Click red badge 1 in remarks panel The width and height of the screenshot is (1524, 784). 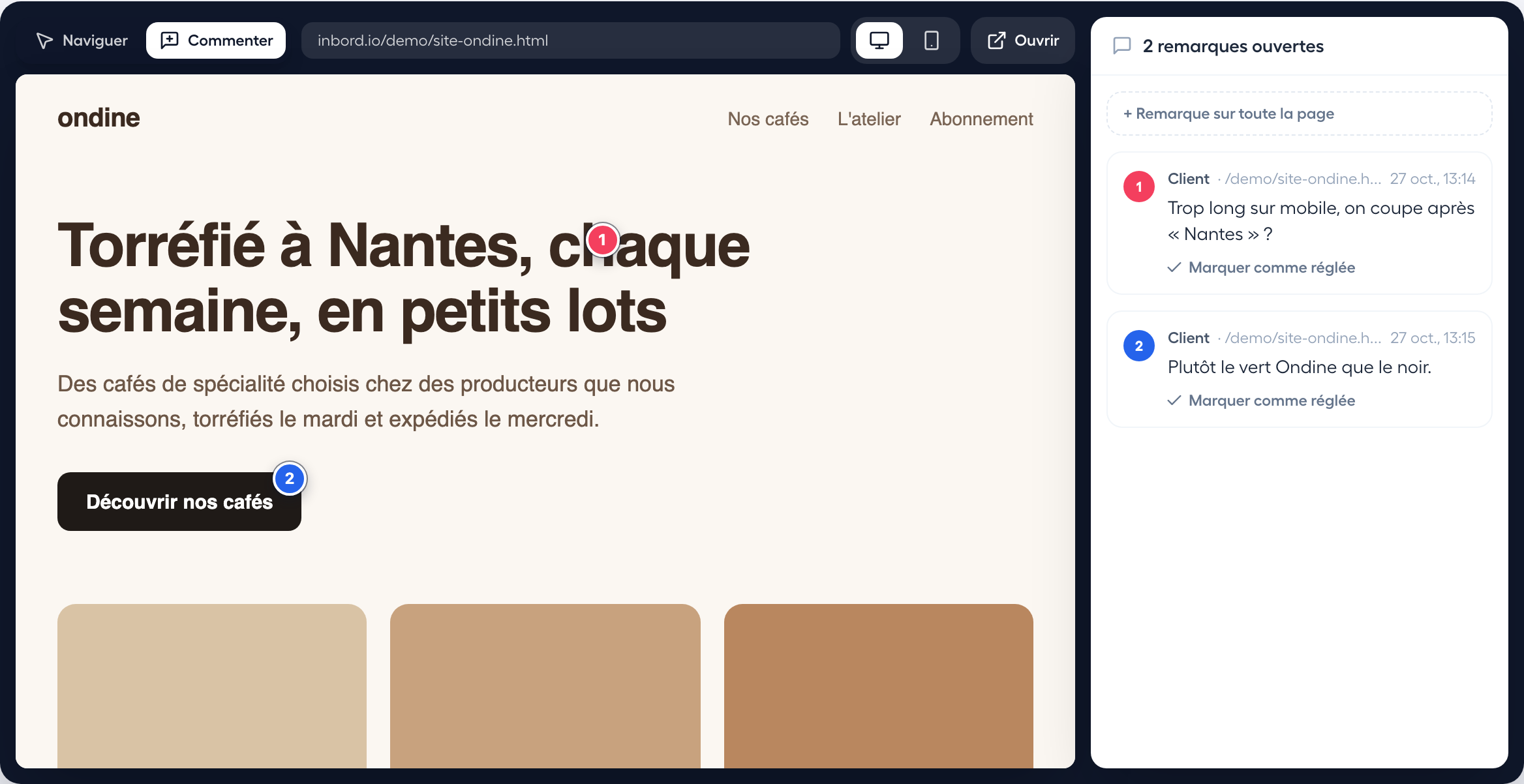(1139, 187)
